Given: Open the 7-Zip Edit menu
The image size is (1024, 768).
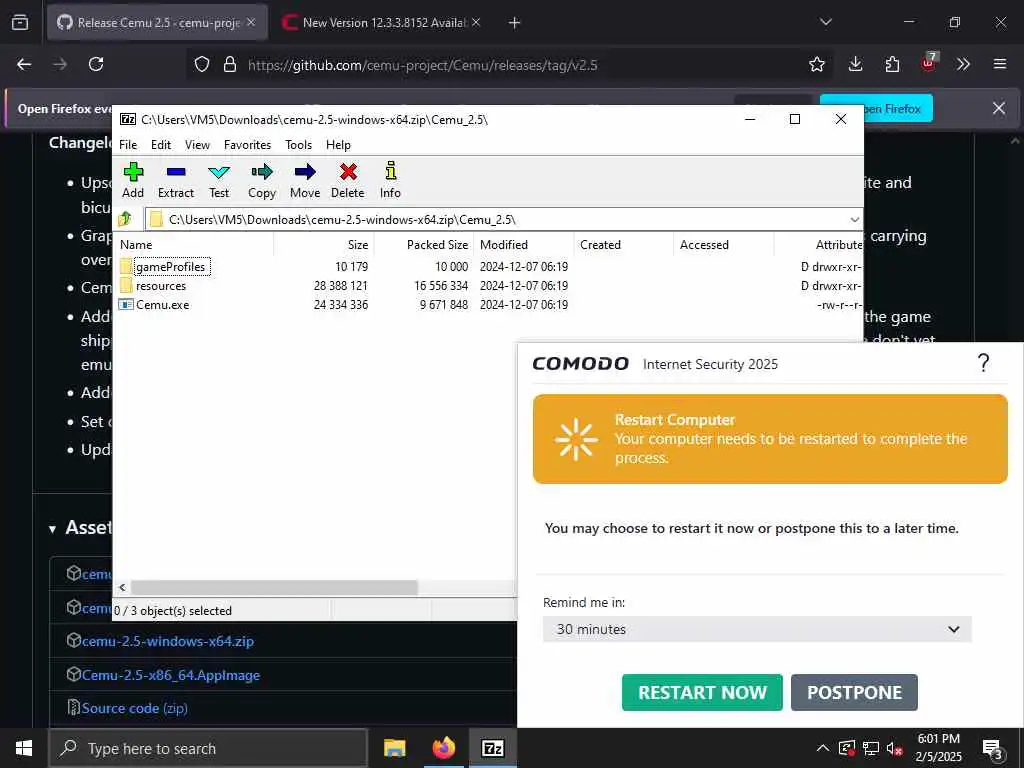Looking at the screenshot, I should [161, 145].
